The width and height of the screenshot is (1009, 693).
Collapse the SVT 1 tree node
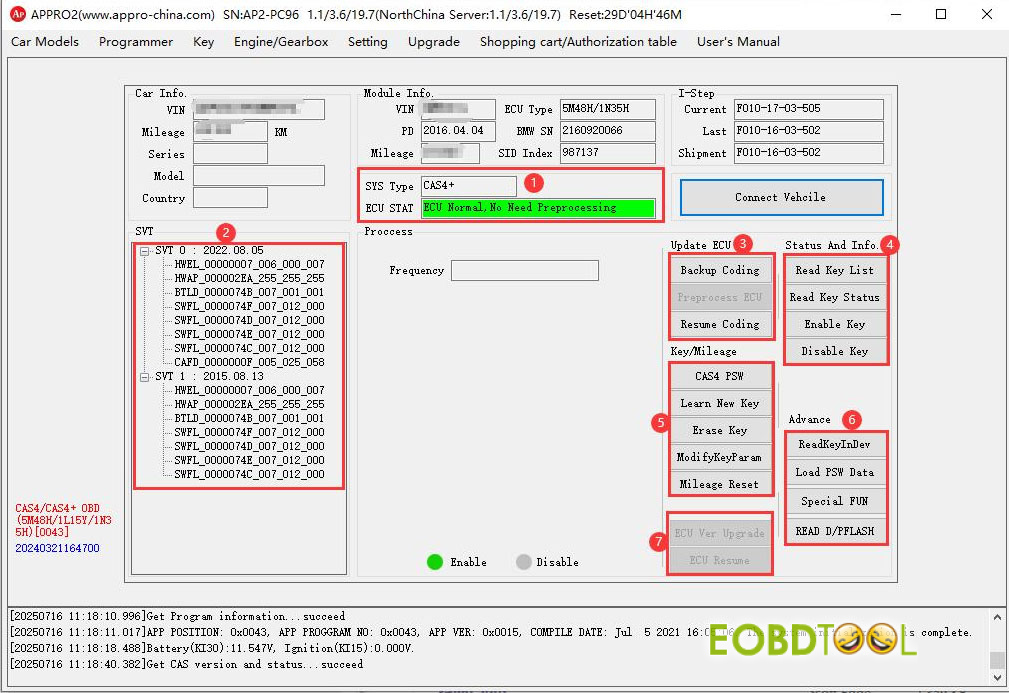tap(146, 377)
